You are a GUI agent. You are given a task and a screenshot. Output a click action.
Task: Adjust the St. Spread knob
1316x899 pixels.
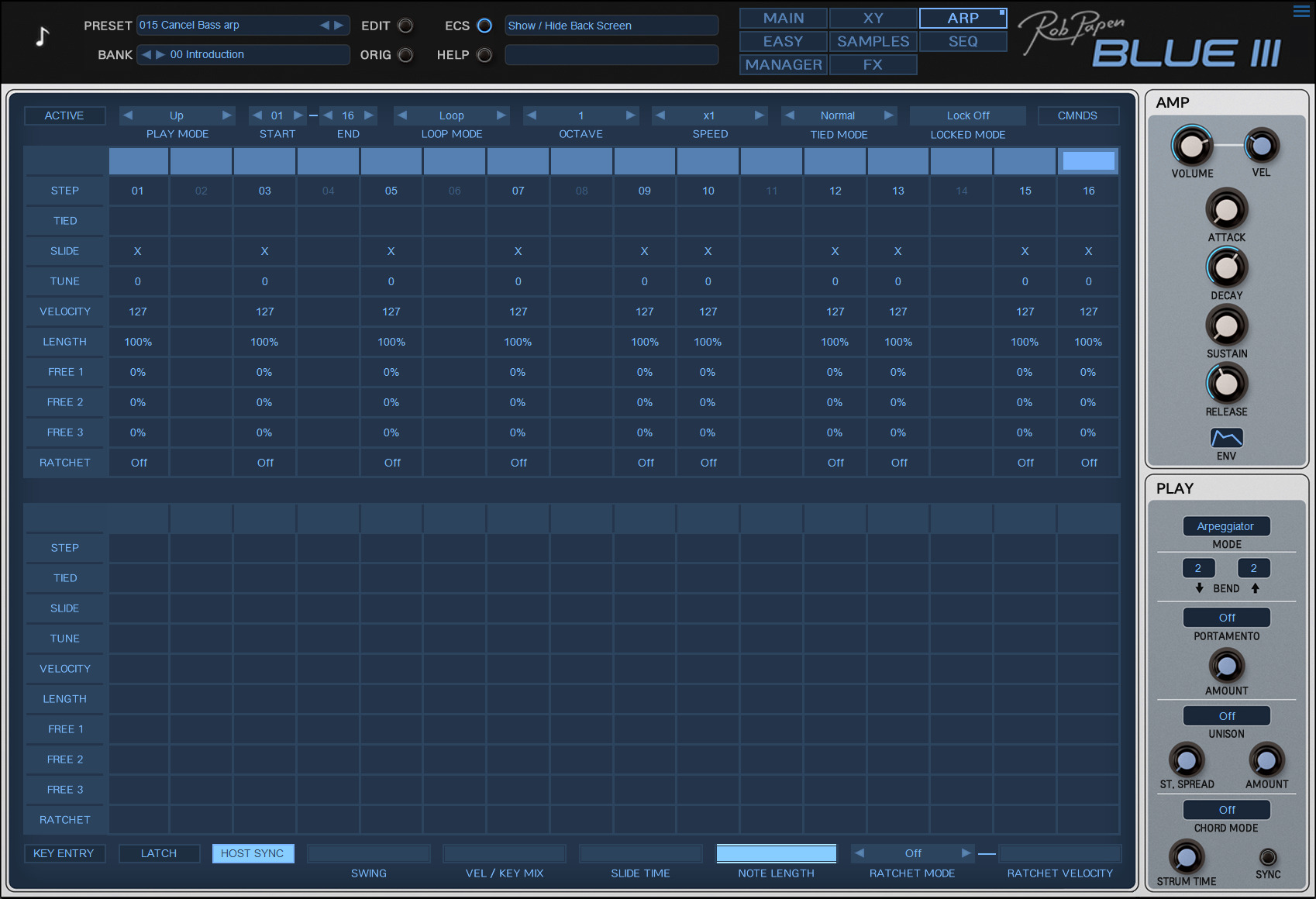pos(1186,760)
